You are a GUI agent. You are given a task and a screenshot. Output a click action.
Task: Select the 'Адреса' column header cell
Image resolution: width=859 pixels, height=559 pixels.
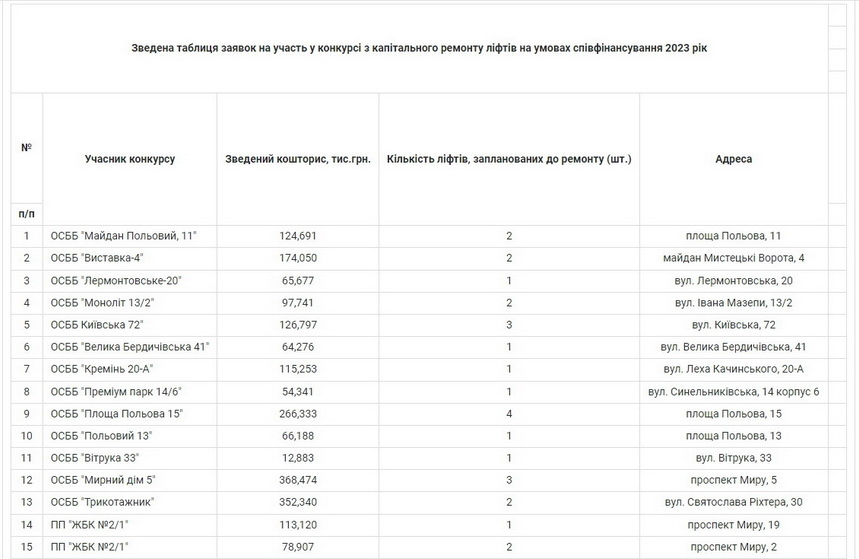[733, 159]
